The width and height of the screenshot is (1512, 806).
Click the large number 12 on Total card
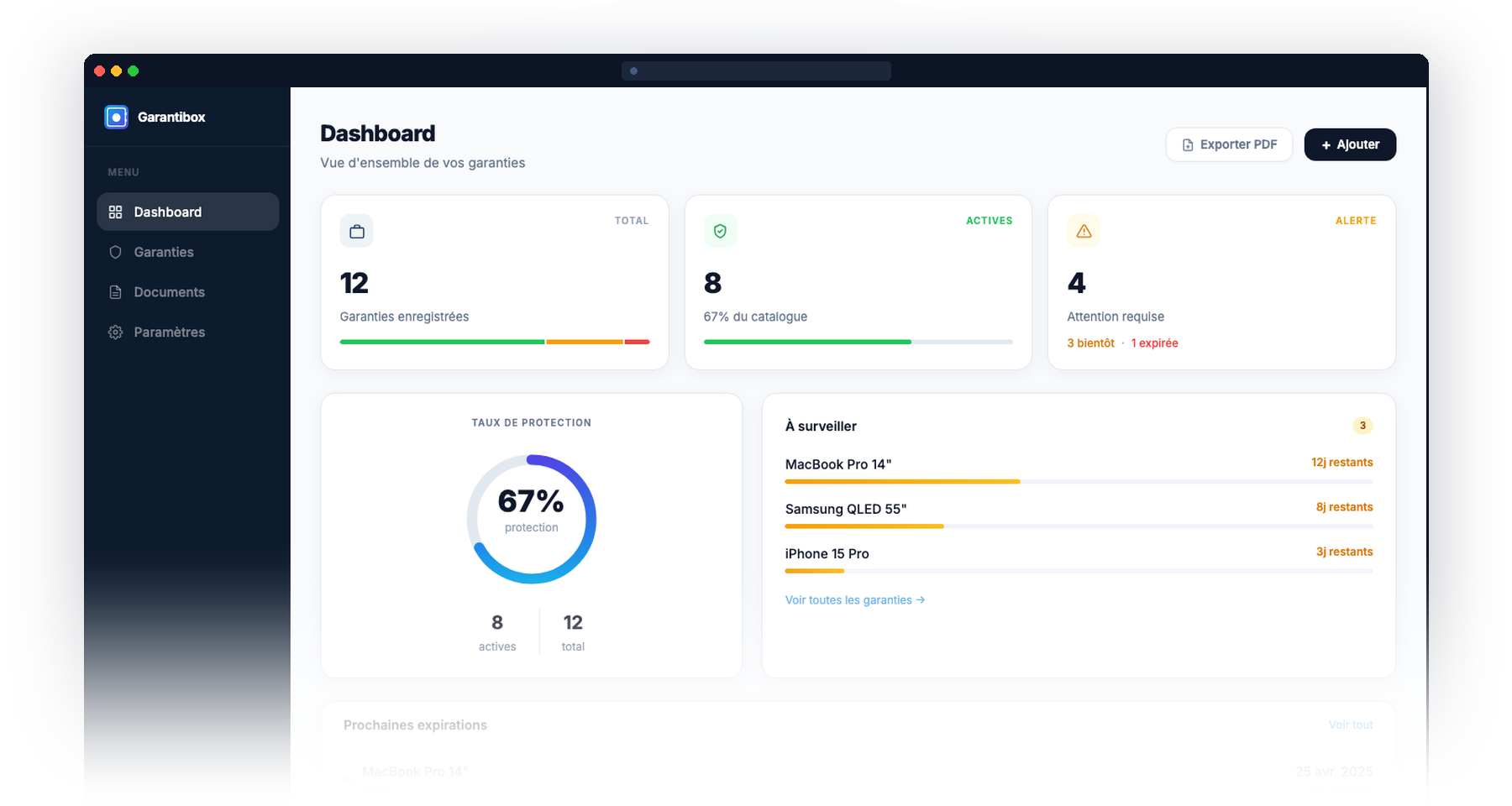(x=354, y=283)
